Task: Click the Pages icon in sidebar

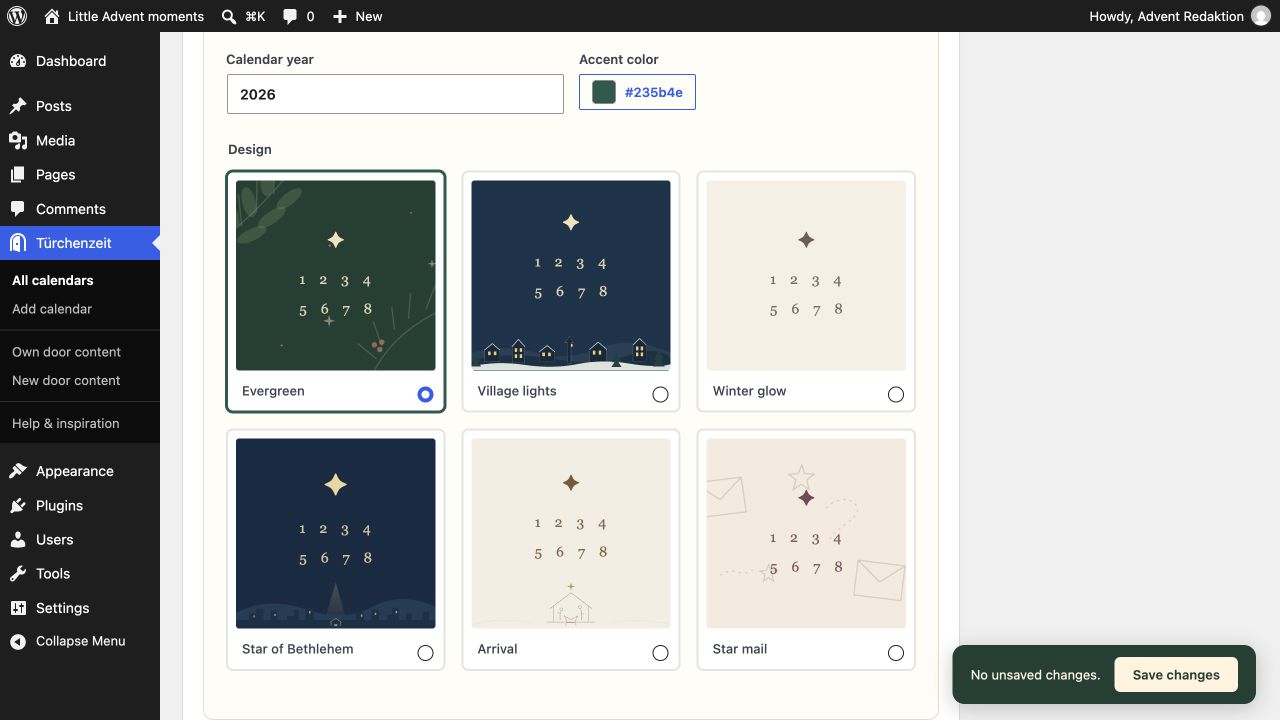Action: coord(18,175)
